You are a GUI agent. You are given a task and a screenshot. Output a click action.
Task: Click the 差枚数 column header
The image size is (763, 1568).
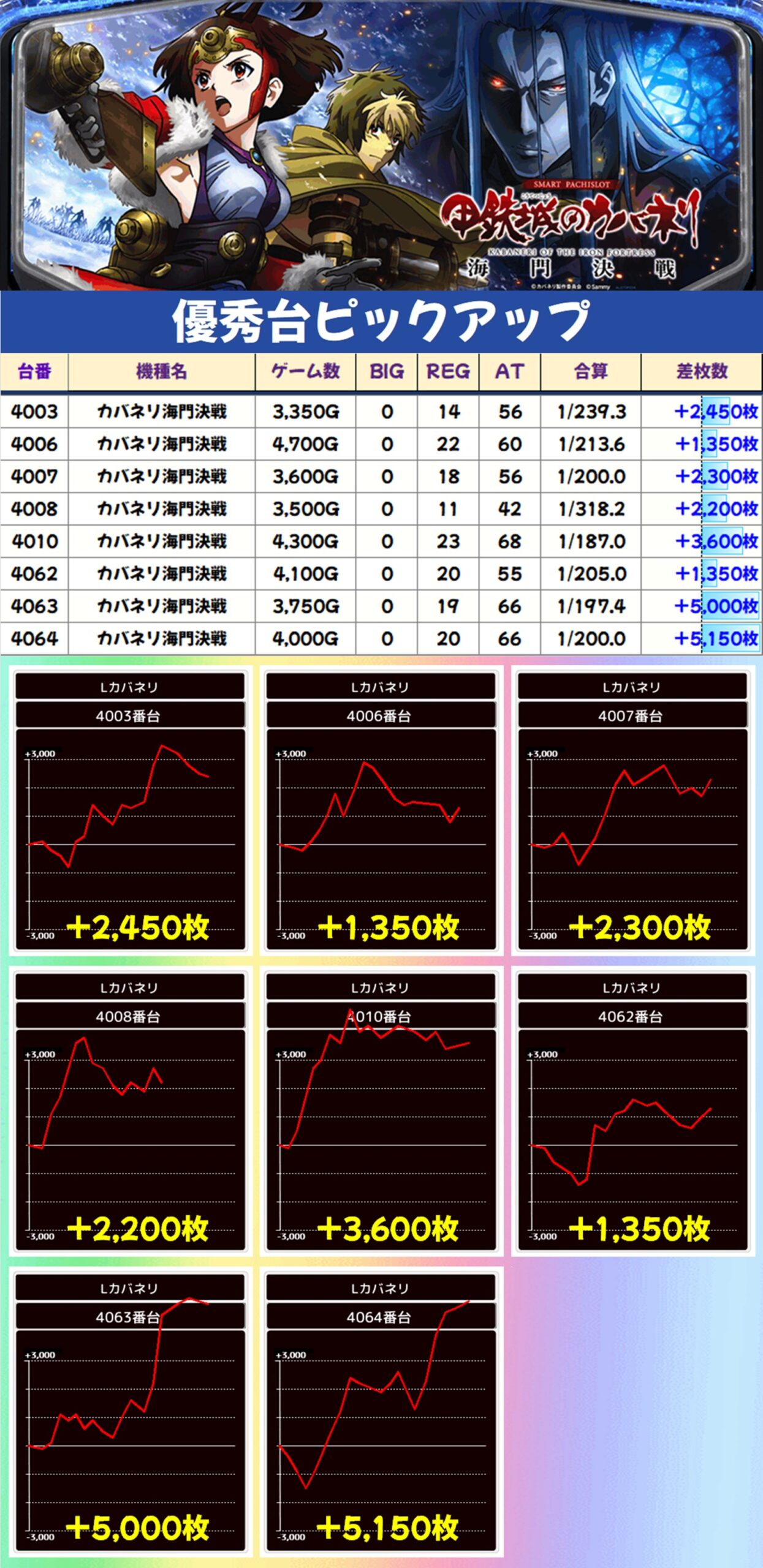702,371
